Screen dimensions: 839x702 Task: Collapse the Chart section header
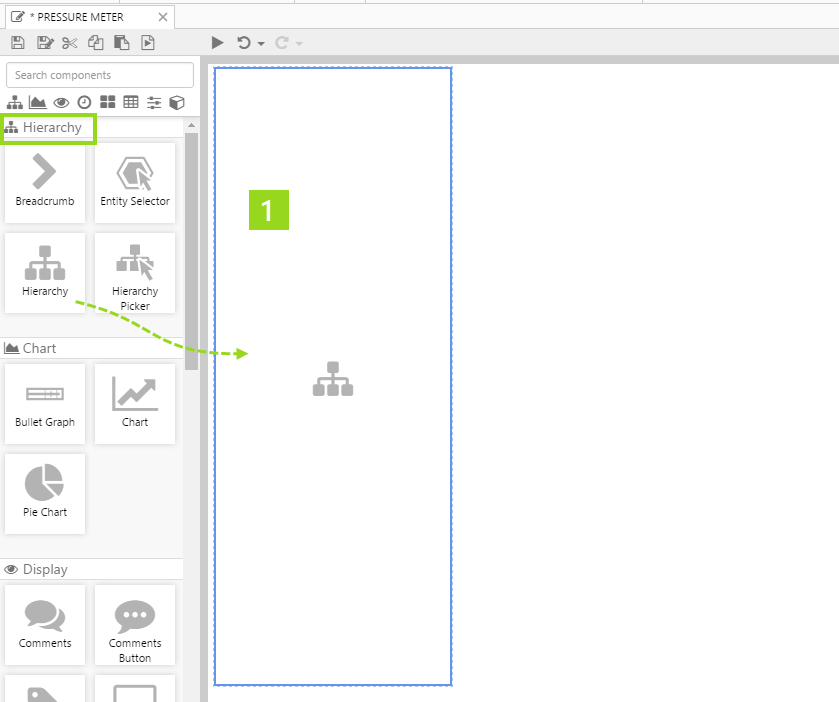coord(40,348)
